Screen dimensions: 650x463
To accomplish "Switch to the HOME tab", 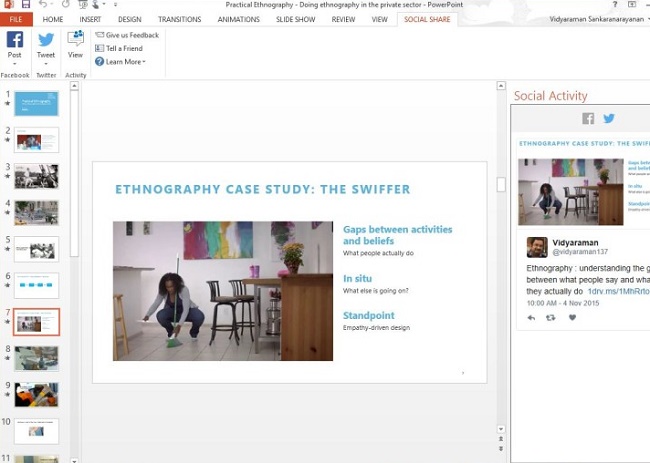I will [53, 19].
